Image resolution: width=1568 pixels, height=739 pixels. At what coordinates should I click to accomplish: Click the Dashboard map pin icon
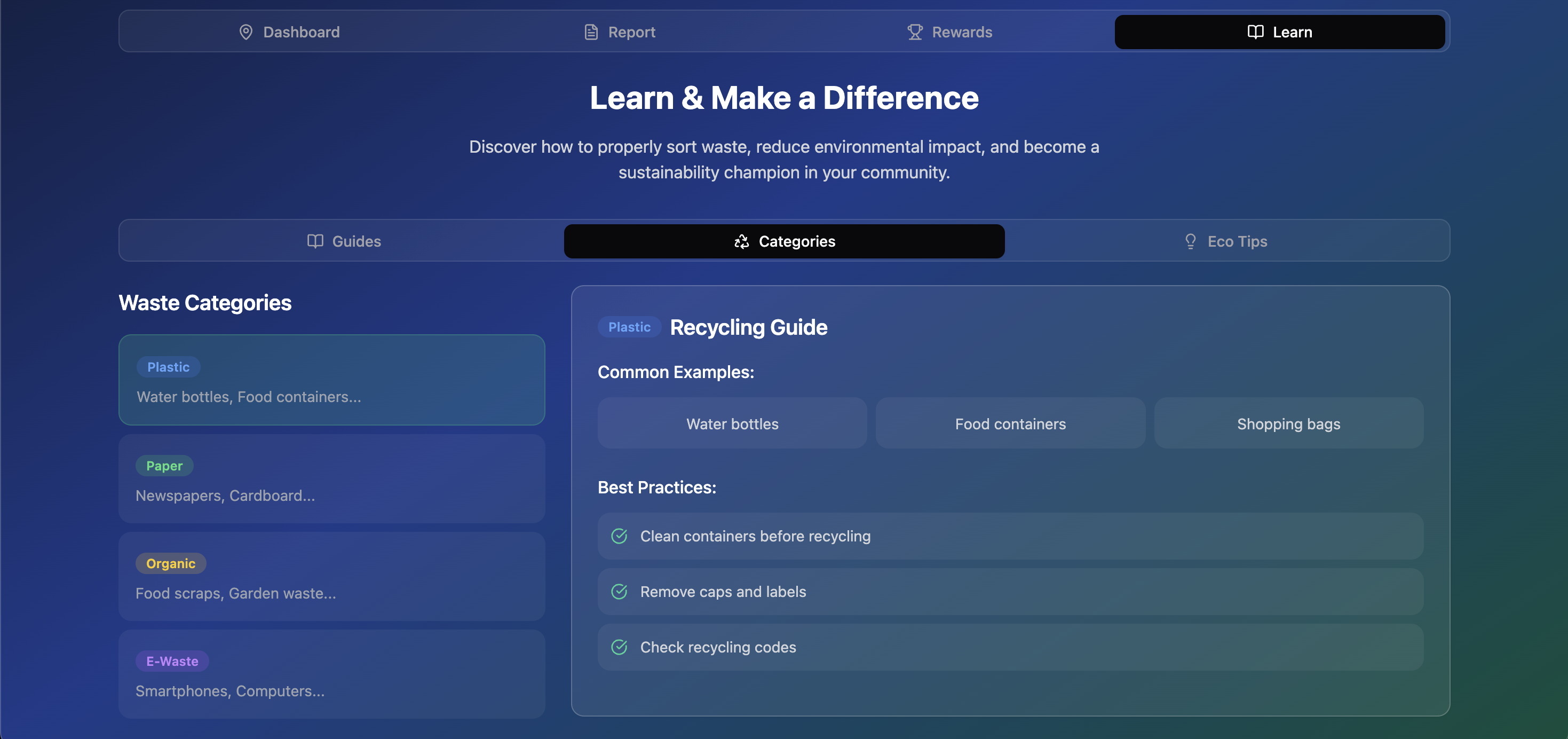click(x=246, y=32)
